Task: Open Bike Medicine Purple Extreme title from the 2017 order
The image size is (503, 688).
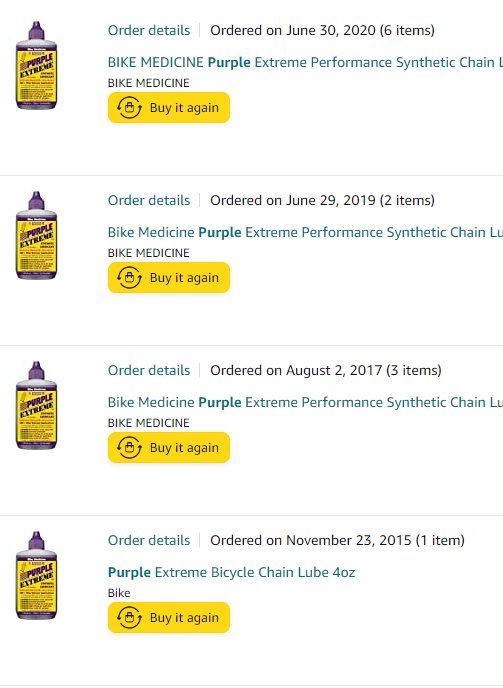Action: pyautogui.click(x=305, y=402)
